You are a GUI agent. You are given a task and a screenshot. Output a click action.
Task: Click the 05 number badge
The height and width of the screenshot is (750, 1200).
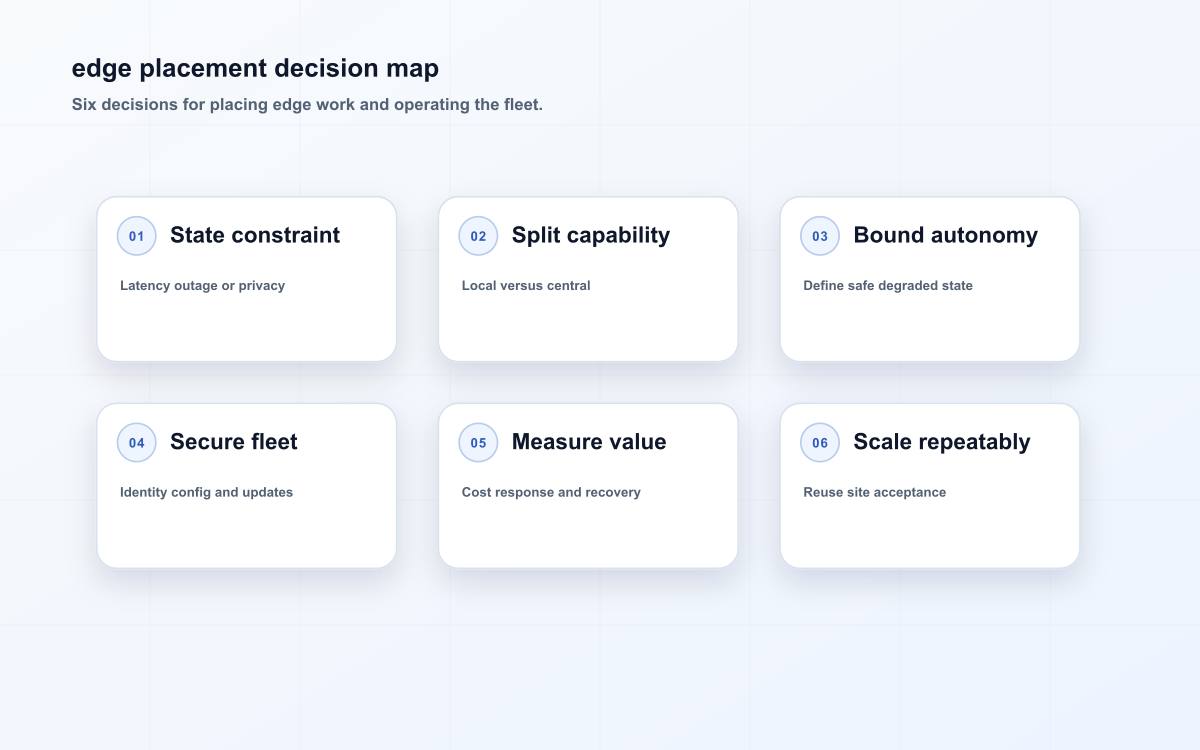coord(478,443)
